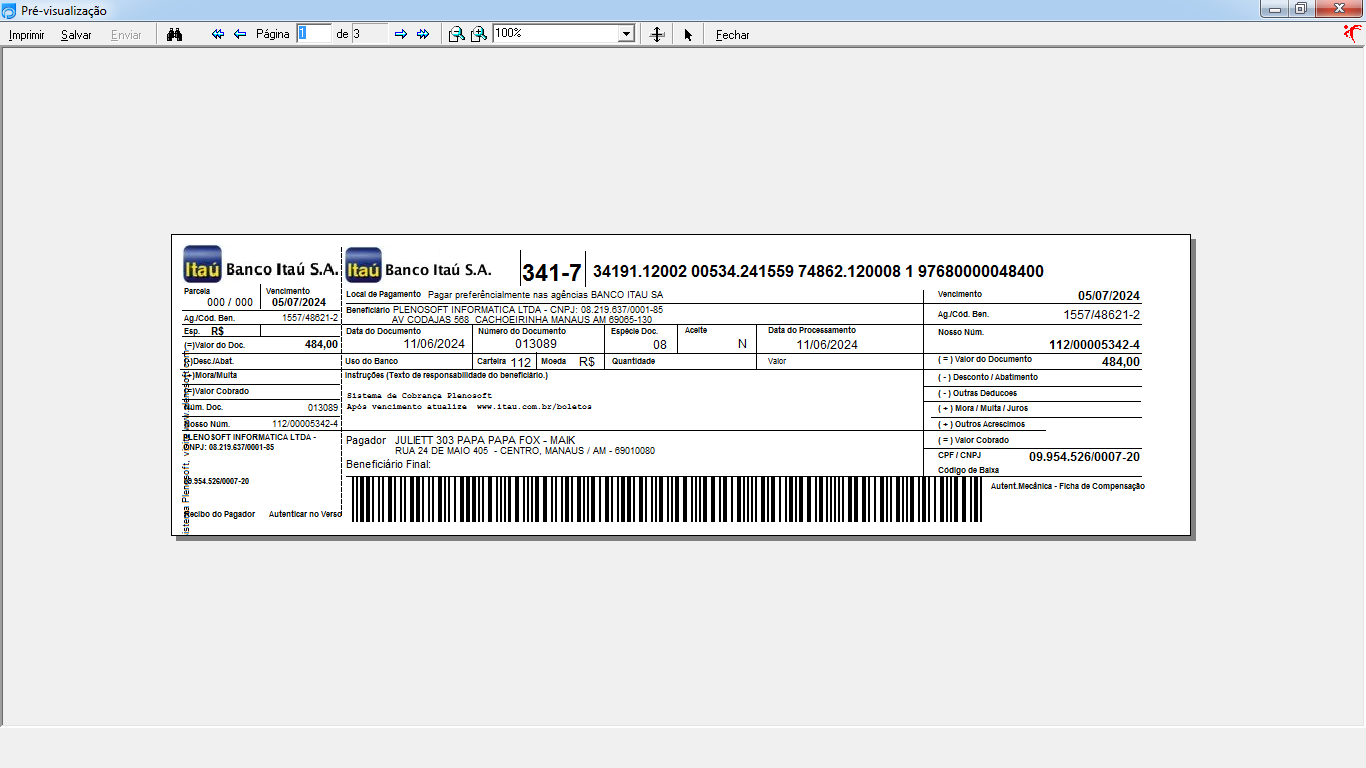Click the zoom percentage text box
Viewport: 1366px width, 768px height.
point(555,34)
